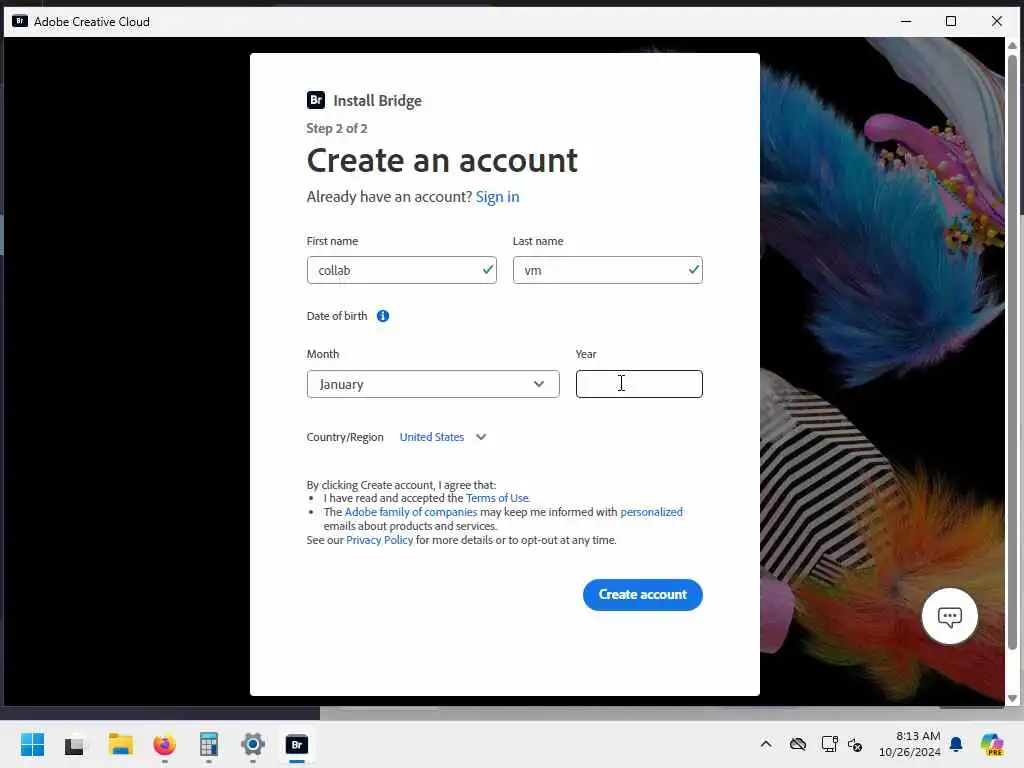This screenshot has width=1024, height=768.
Task: Click the Create account button
Action: [643, 595]
